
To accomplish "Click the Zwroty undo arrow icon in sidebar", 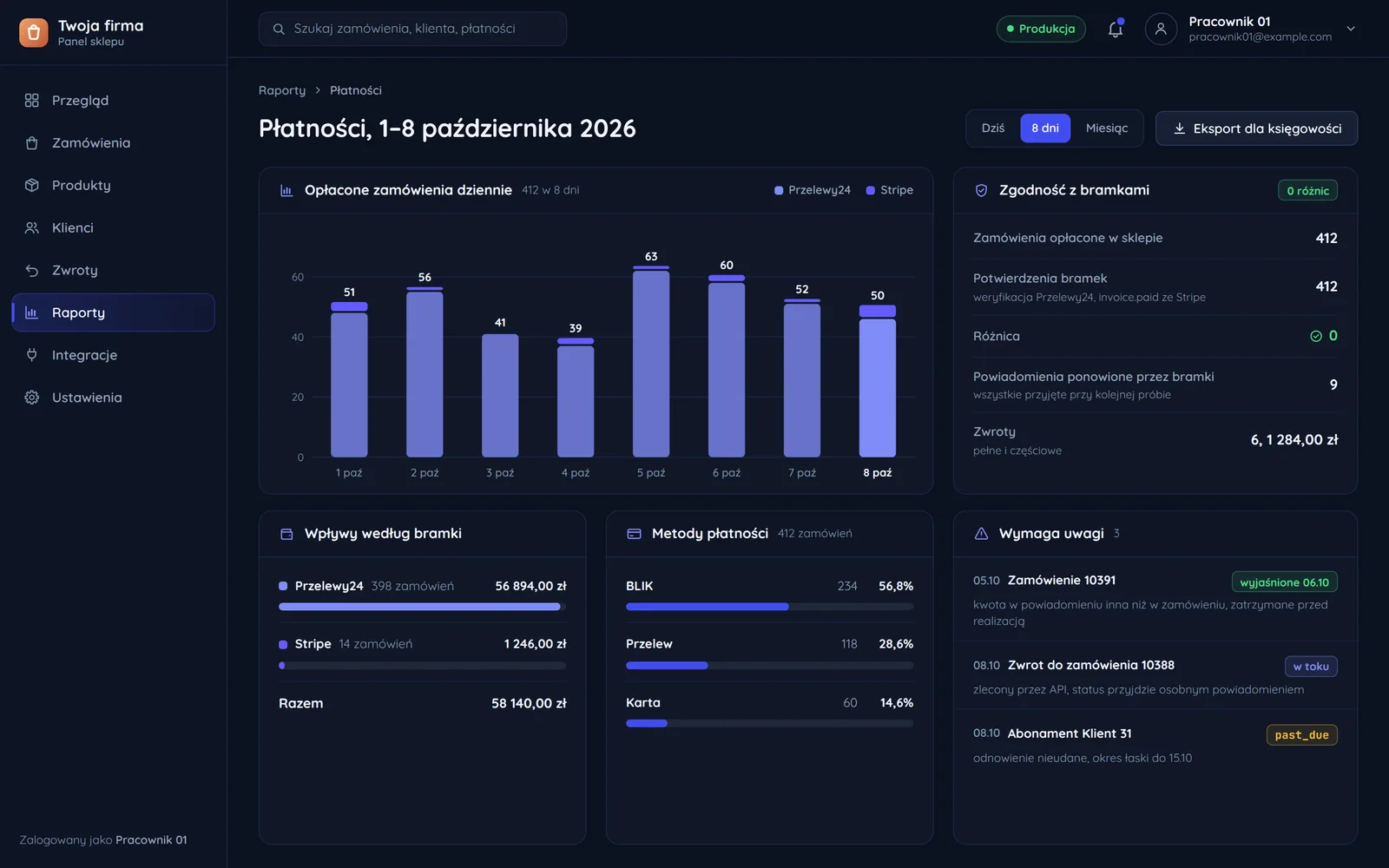I will (32, 271).
